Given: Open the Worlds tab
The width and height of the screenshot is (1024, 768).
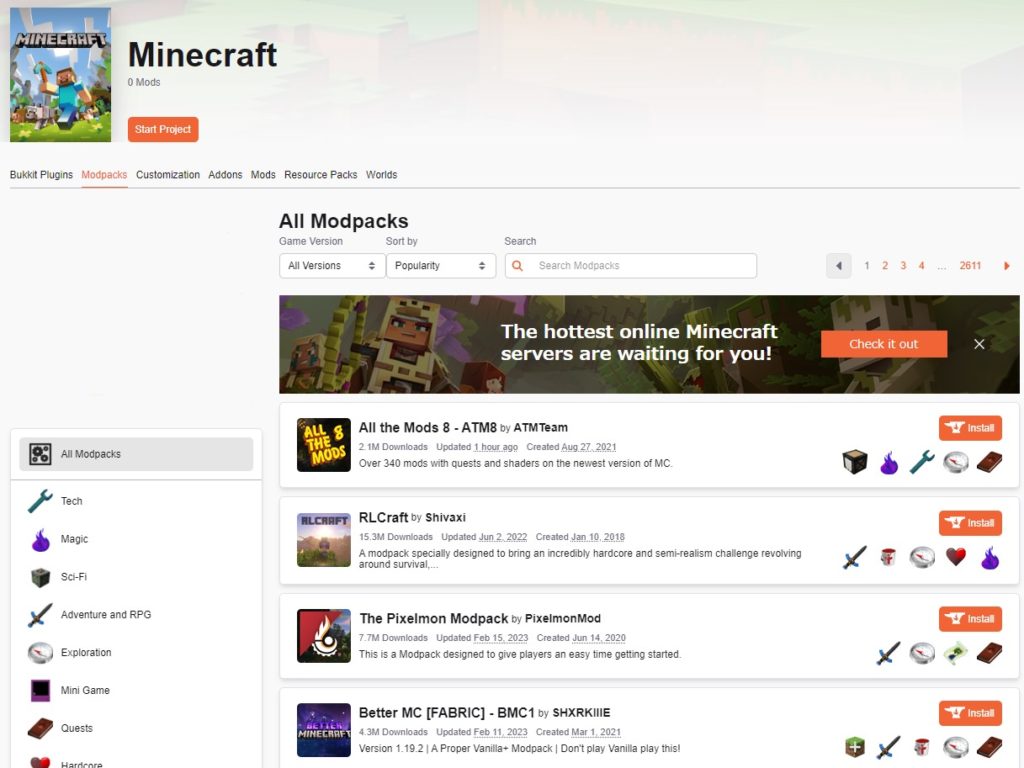Looking at the screenshot, I should (x=381, y=175).
